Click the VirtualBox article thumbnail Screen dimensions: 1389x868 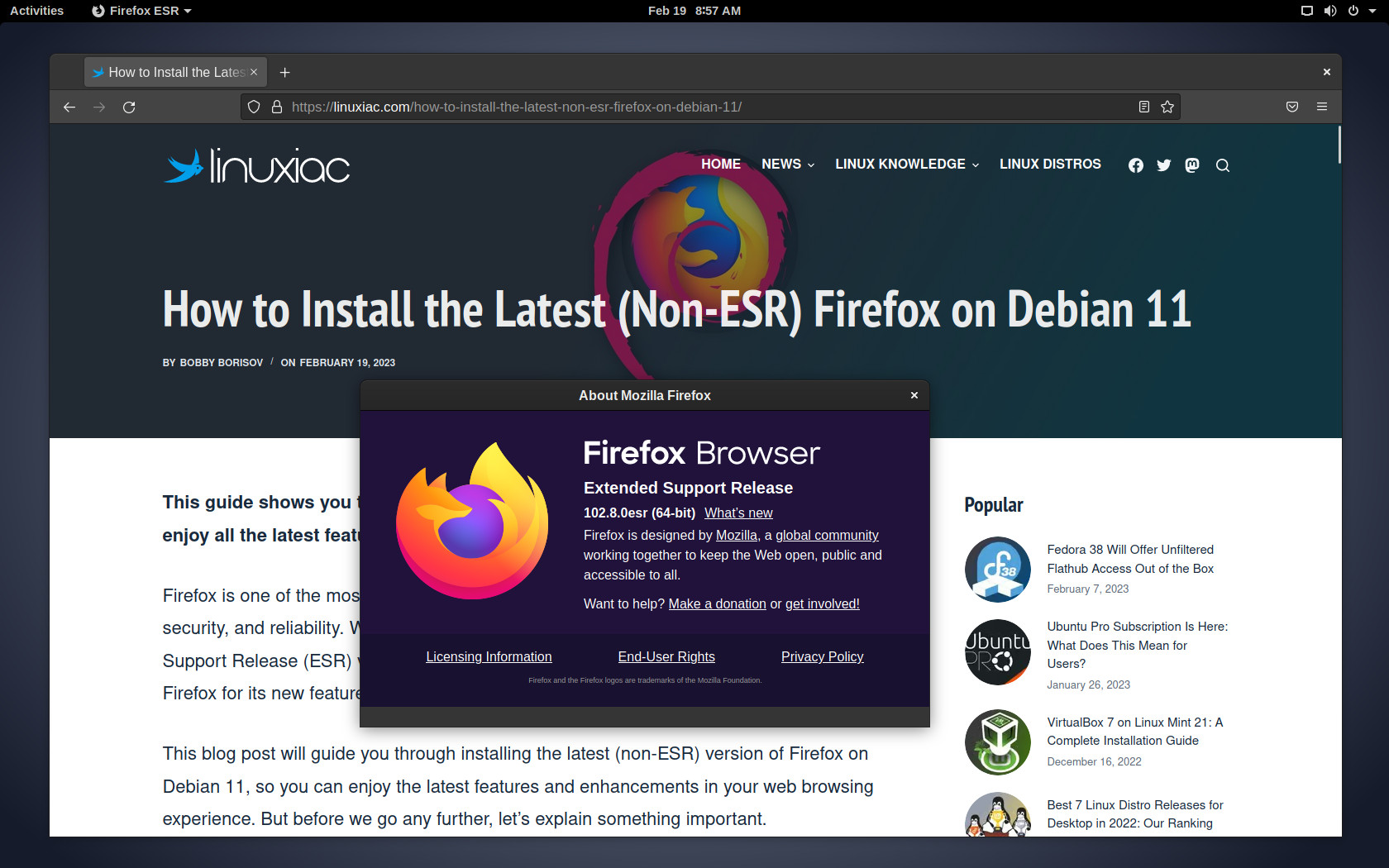pos(998,742)
